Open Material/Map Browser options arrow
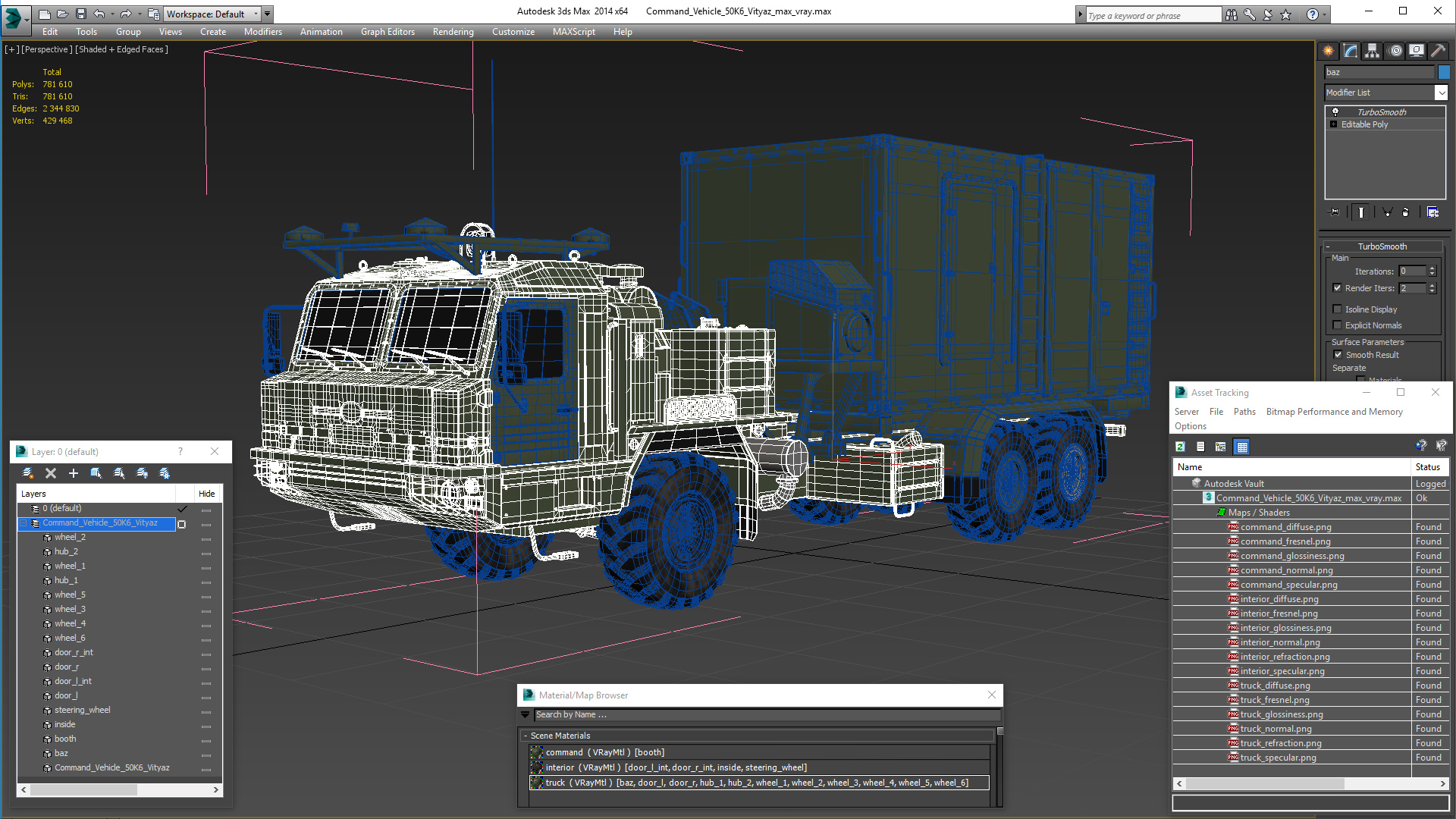Viewport: 1456px width, 819px height. (x=525, y=714)
